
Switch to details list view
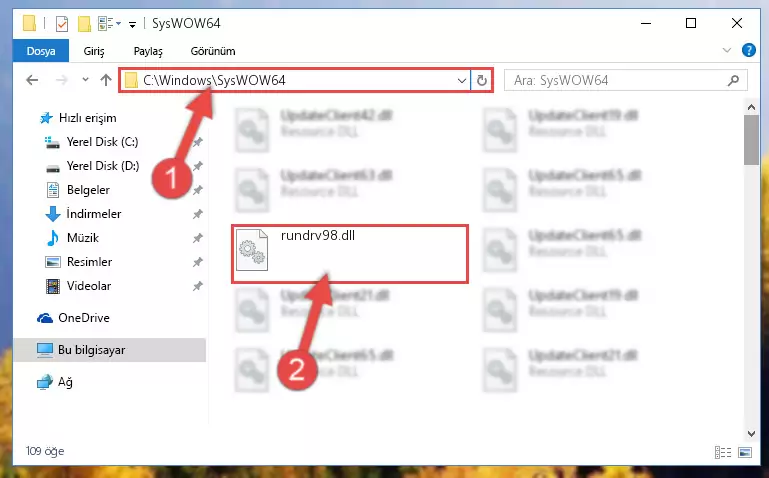(x=723, y=452)
